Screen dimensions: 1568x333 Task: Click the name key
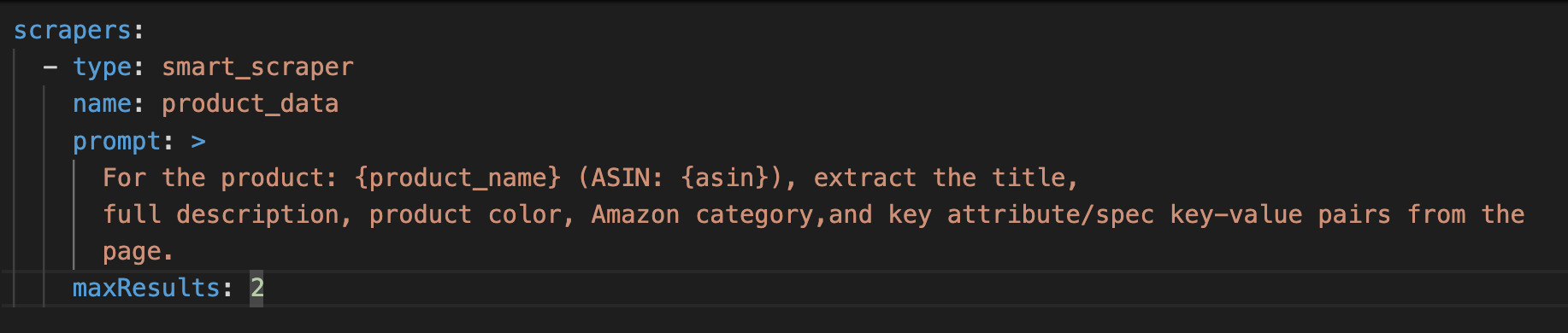coord(102,104)
